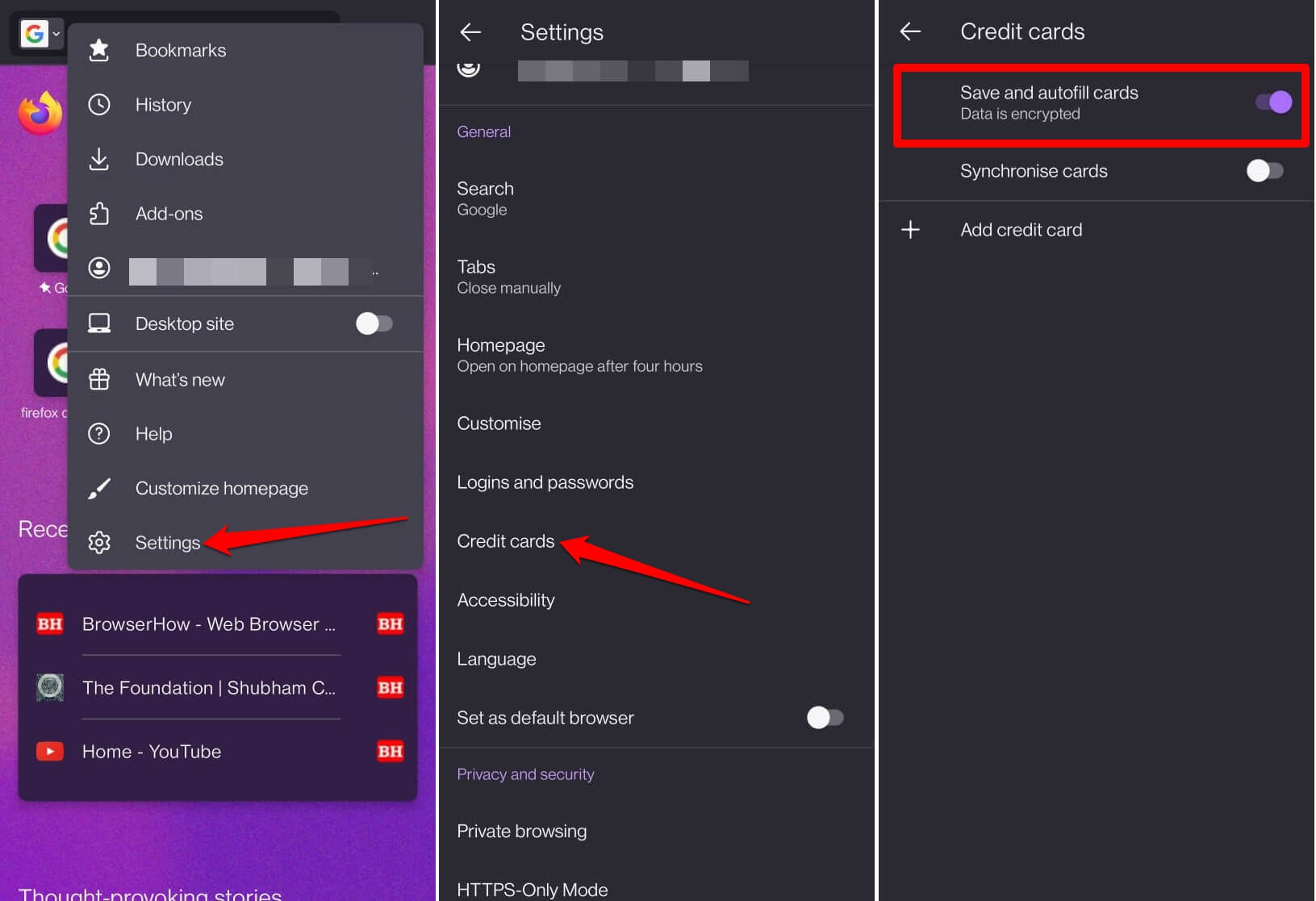
Task: Open the Private browsing setting
Action: click(x=655, y=831)
